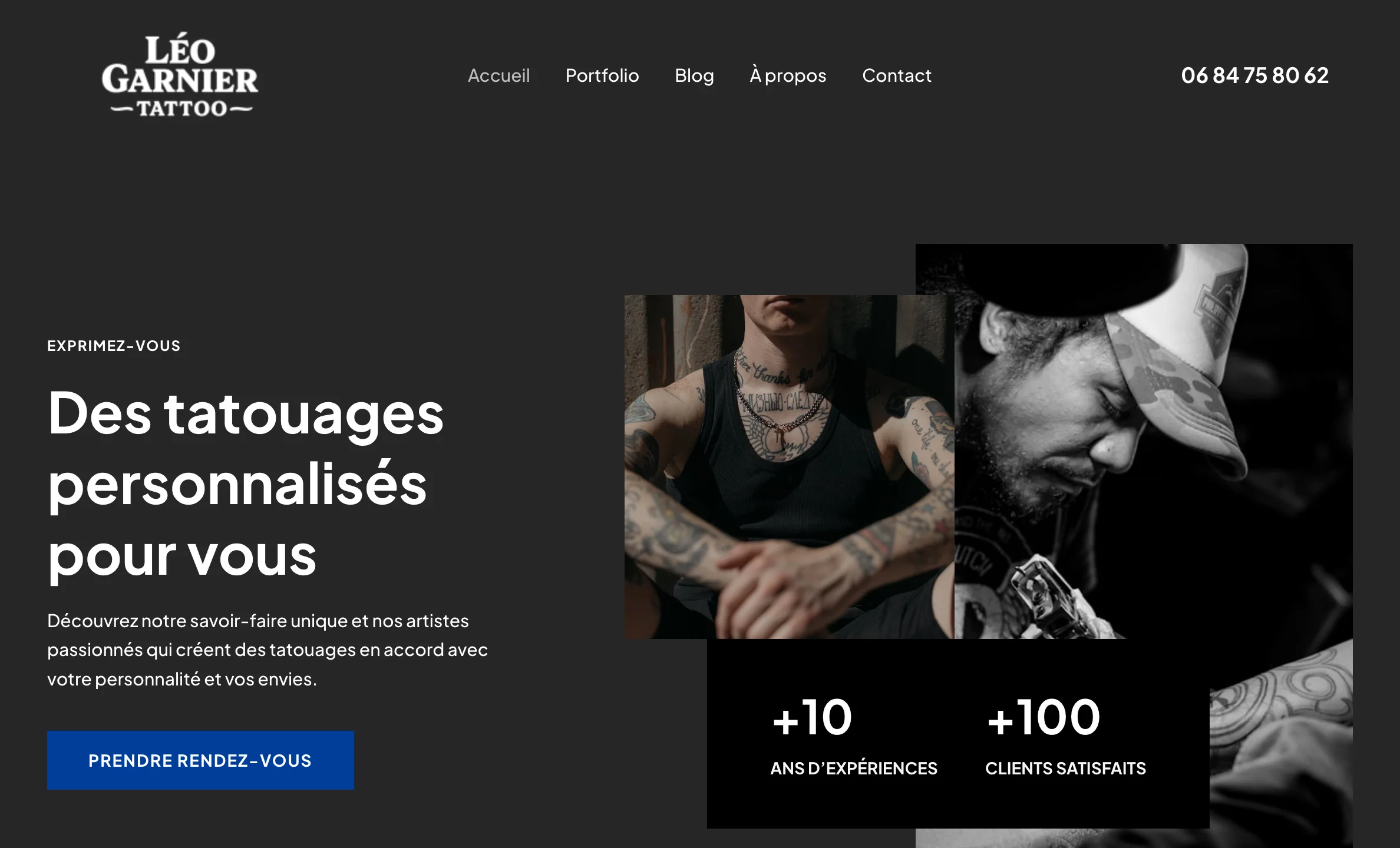Click the Ans d'expériences label
This screenshot has width=1400, height=848.
point(853,768)
